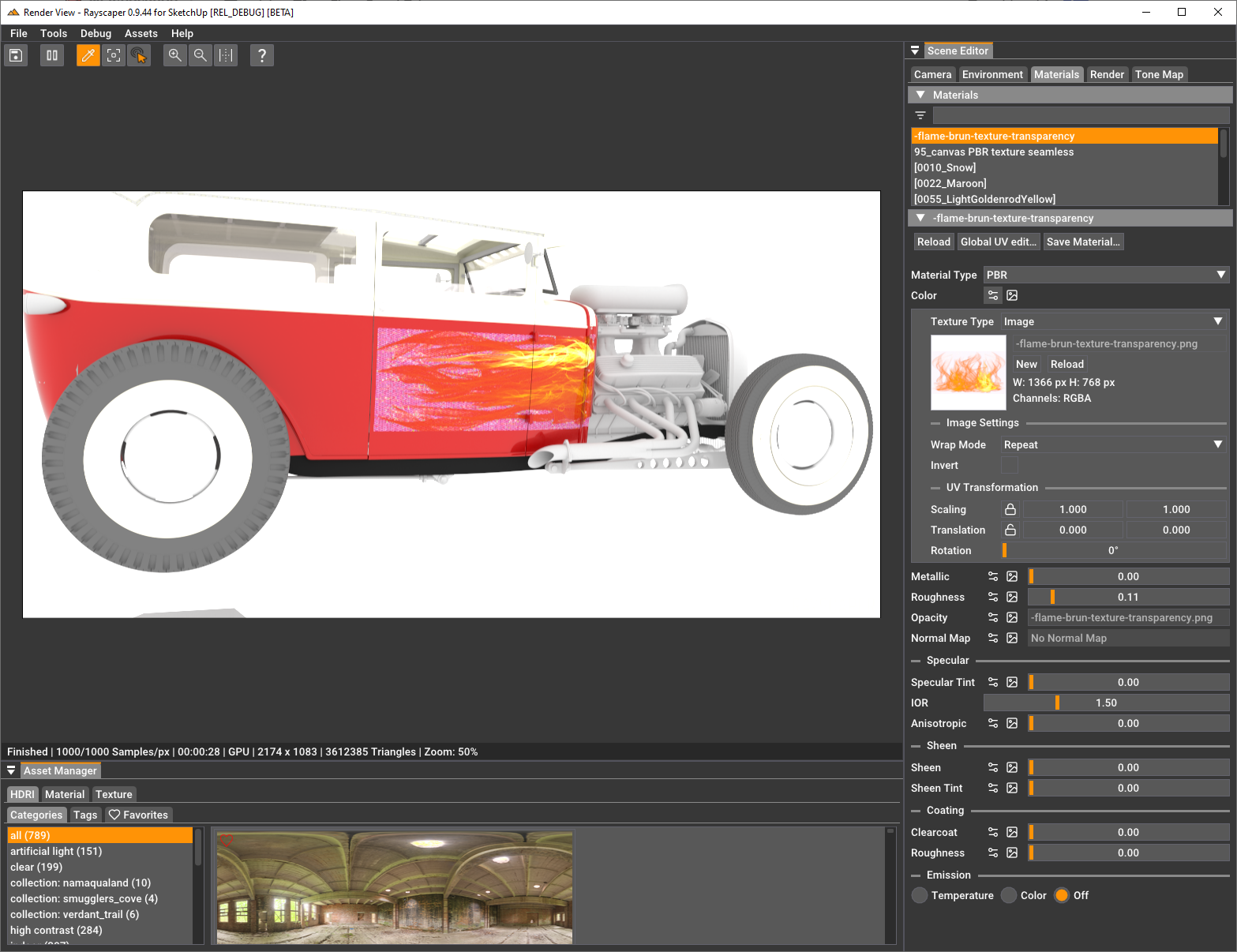Click Sheen Tint value settings icon
The width and height of the screenshot is (1237, 952).
[x=993, y=788]
